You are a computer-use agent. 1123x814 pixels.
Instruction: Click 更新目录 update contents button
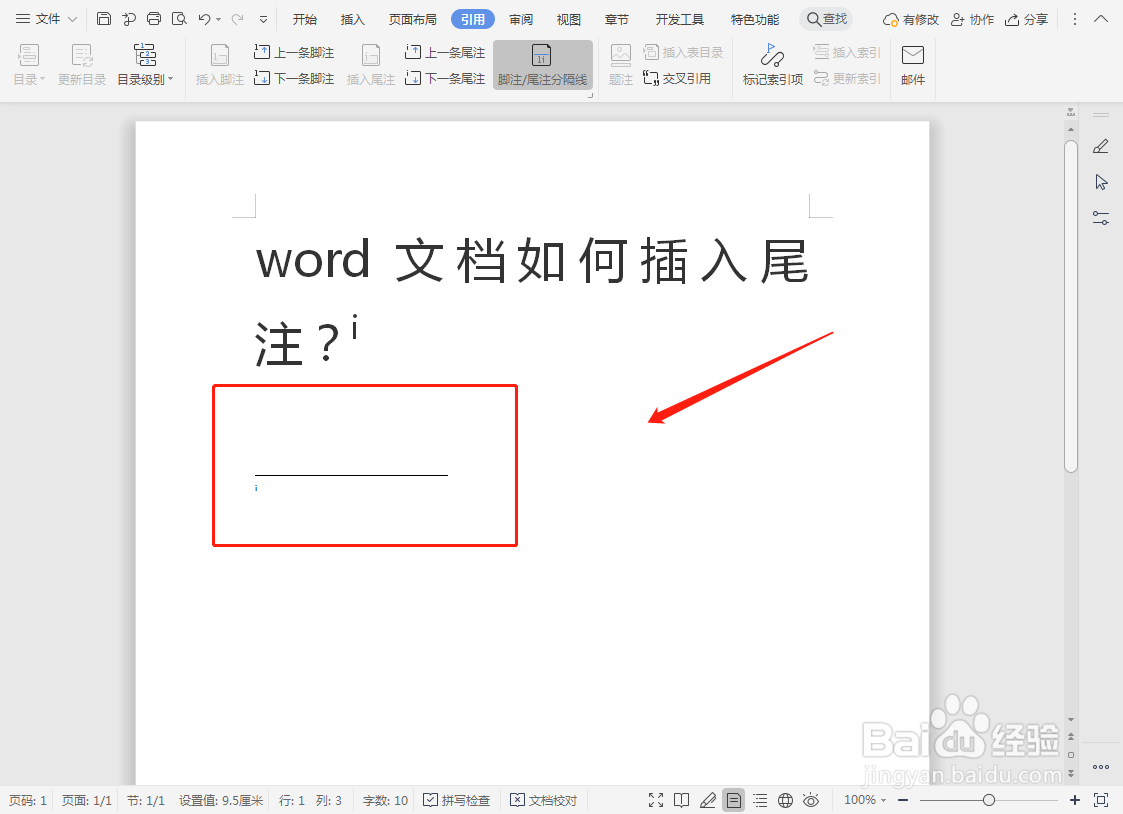coord(82,64)
